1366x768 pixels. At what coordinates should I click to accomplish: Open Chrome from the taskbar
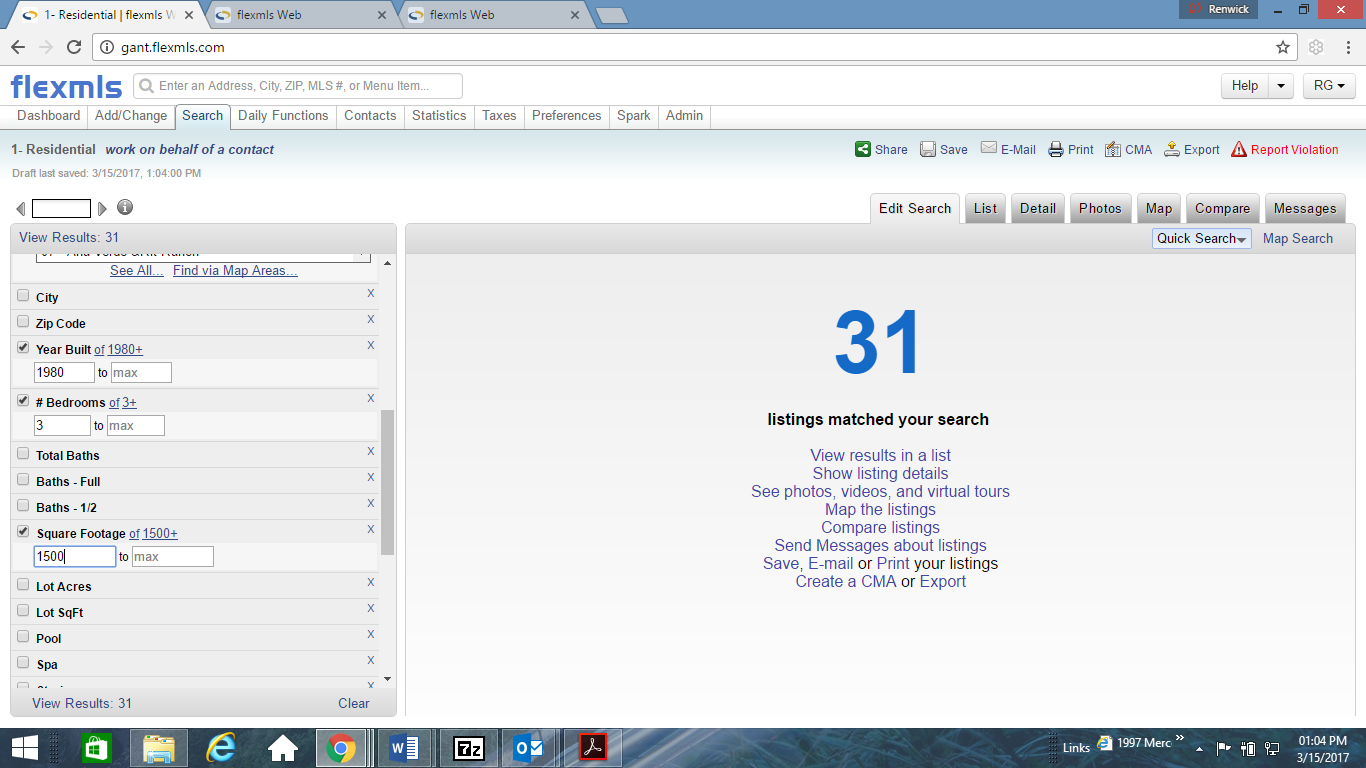point(341,748)
